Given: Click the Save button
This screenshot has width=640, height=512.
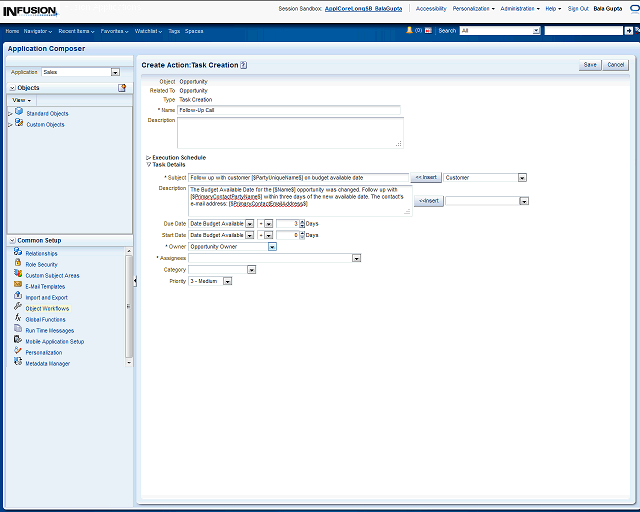Looking at the screenshot, I should click(x=590, y=64).
